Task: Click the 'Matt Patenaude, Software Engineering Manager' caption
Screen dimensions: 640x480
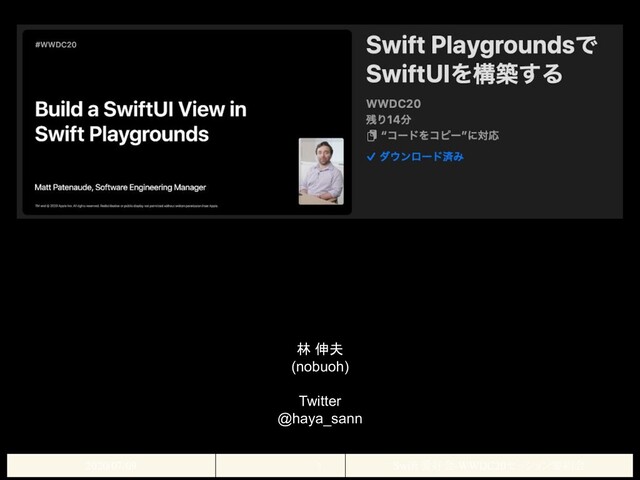Action: pos(120,187)
